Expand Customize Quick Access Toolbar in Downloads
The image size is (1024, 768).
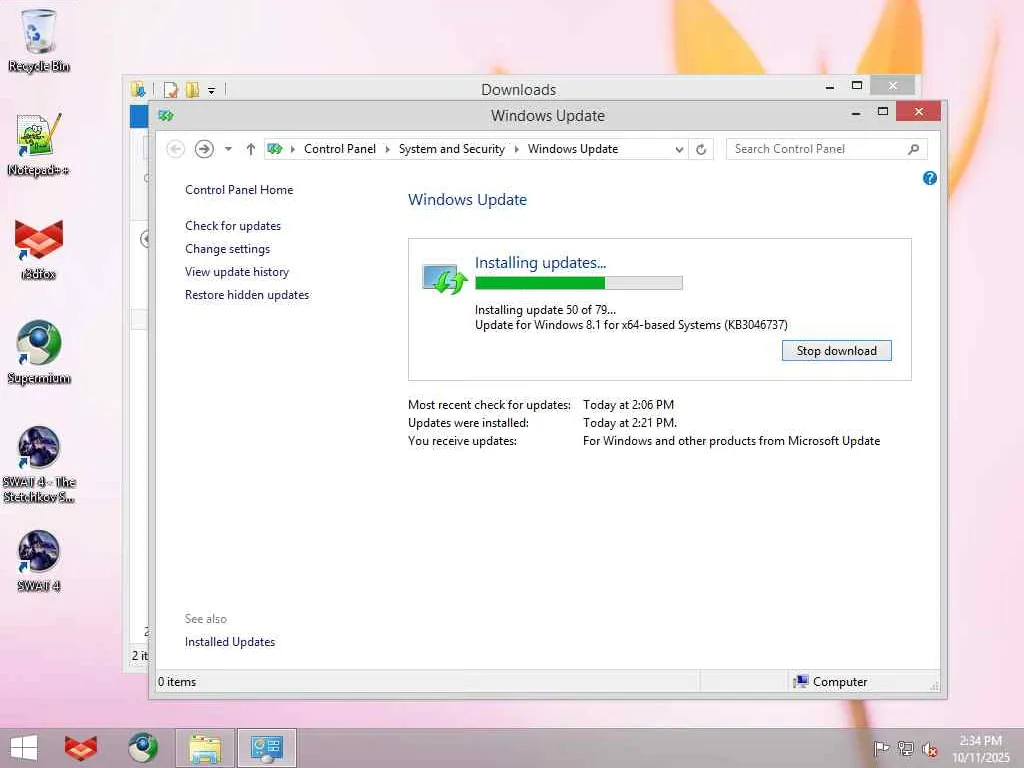point(212,90)
